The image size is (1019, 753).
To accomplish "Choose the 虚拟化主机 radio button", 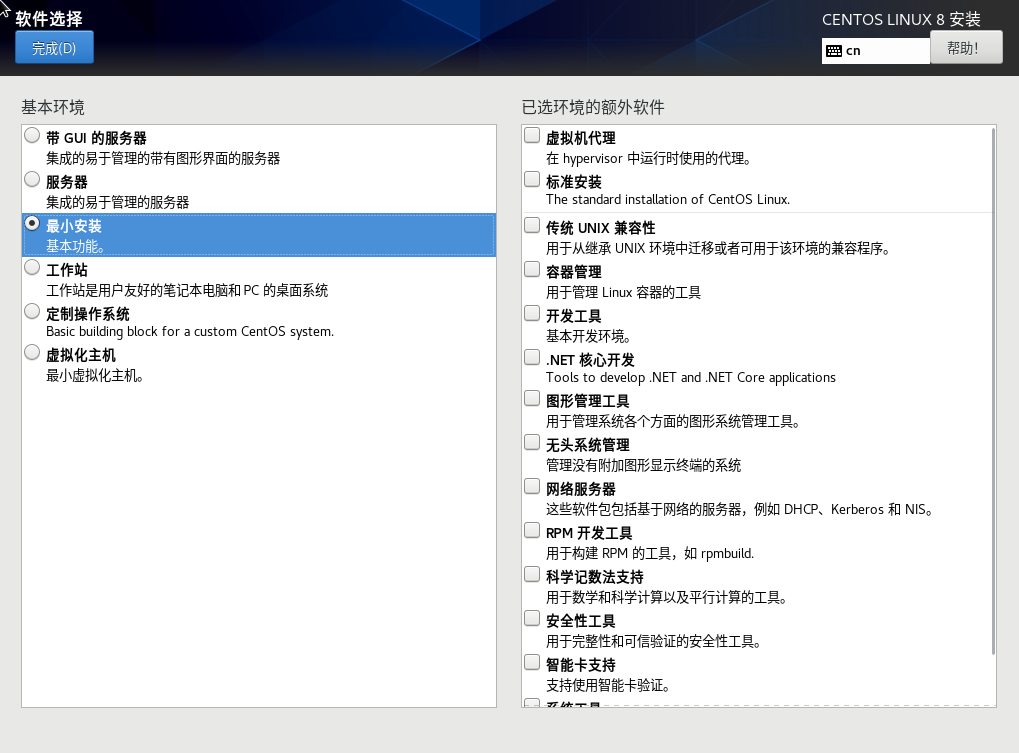I will pyautogui.click(x=32, y=352).
